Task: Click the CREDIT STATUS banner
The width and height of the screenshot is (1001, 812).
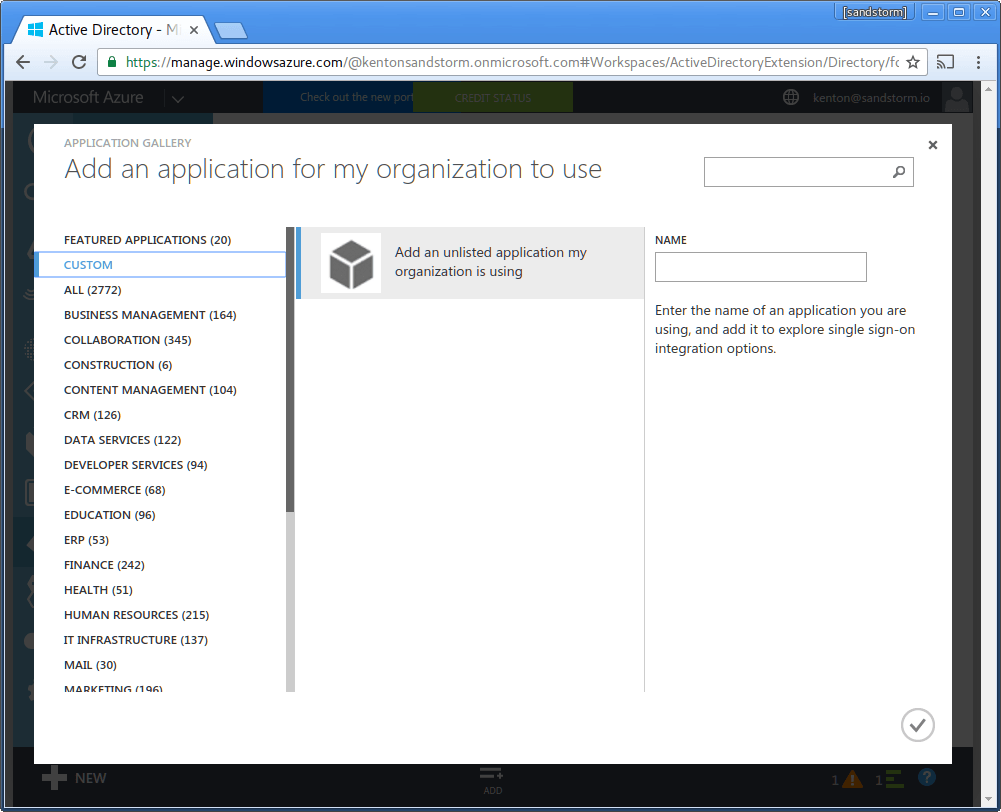Action: click(x=493, y=98)
